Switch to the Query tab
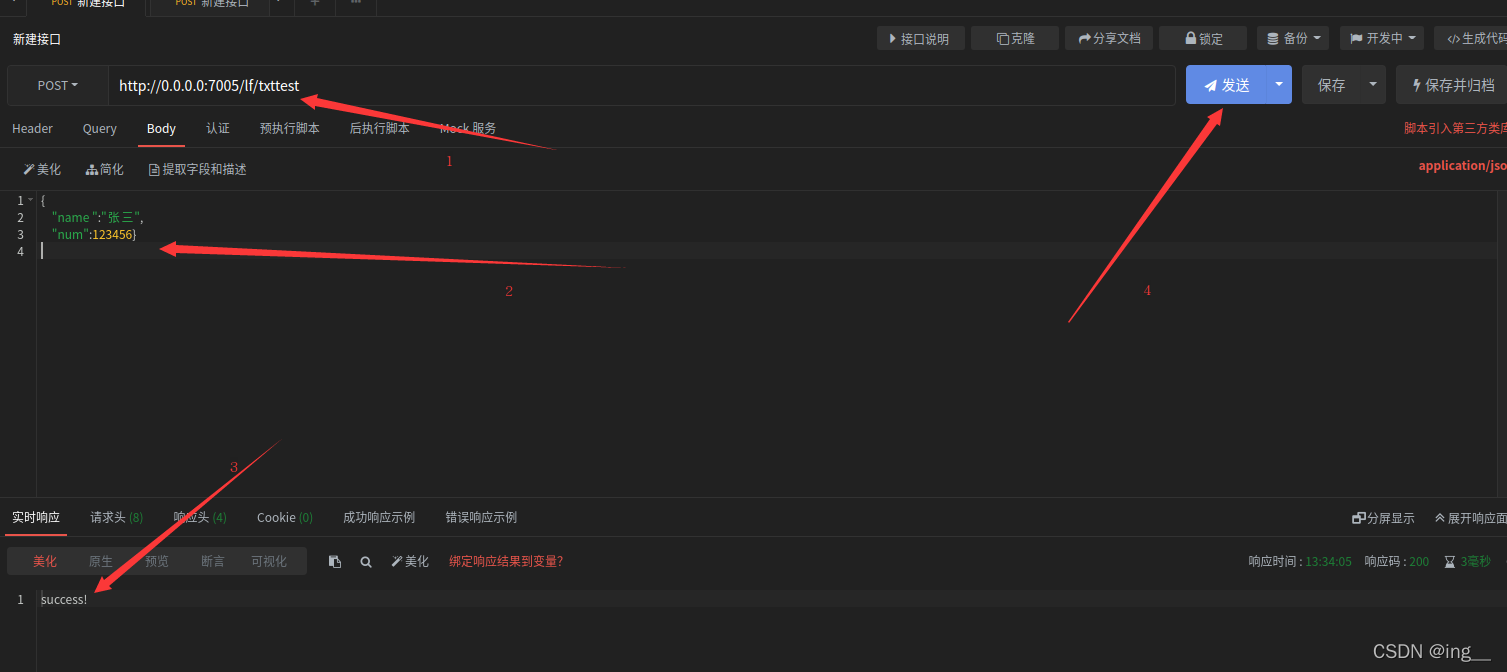This screenshot has width=1507, height=672. [100, 128]
